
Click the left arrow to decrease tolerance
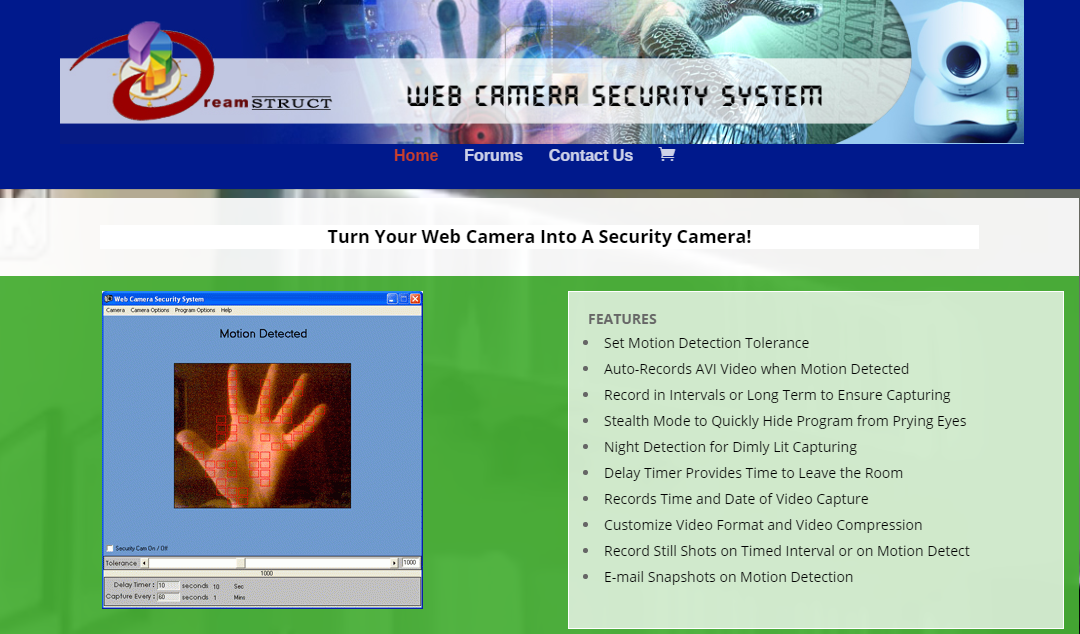(x=144, y=561)
